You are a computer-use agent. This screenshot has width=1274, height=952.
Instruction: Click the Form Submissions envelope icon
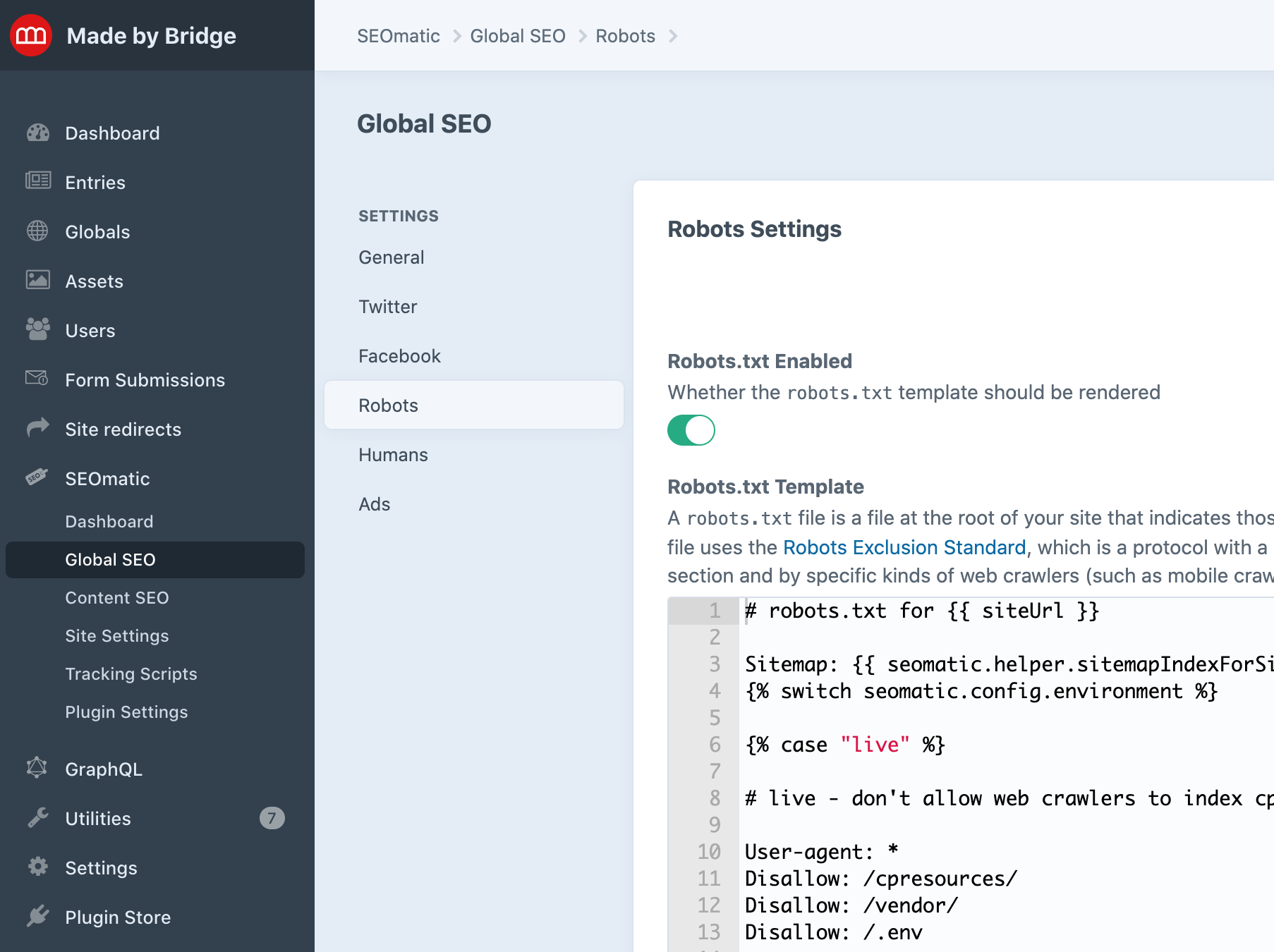click(37, 379)
